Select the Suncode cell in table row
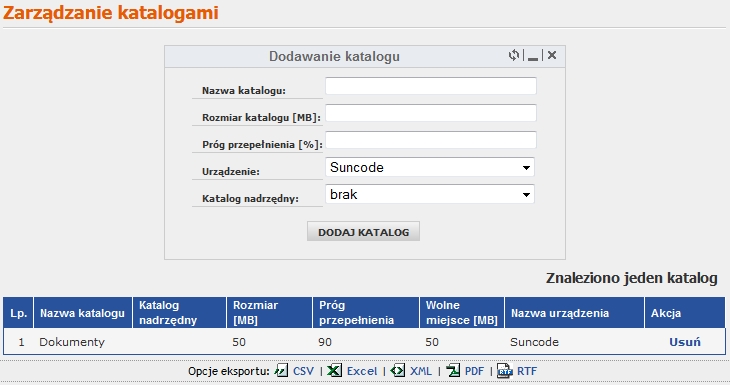The image size is (730, 385). coord(534,342)
